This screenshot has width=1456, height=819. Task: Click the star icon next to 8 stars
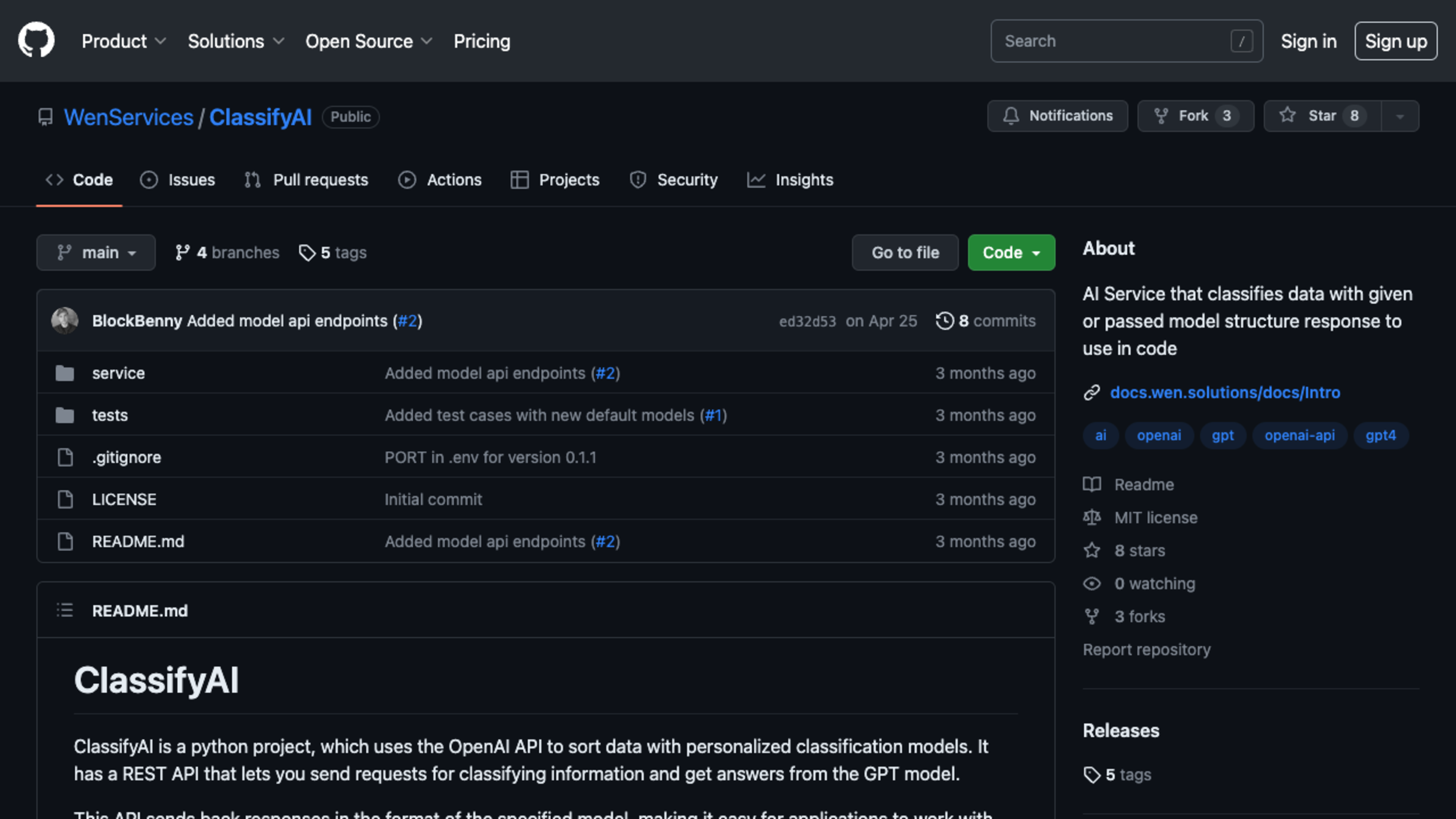click(x=1092, y=551)
